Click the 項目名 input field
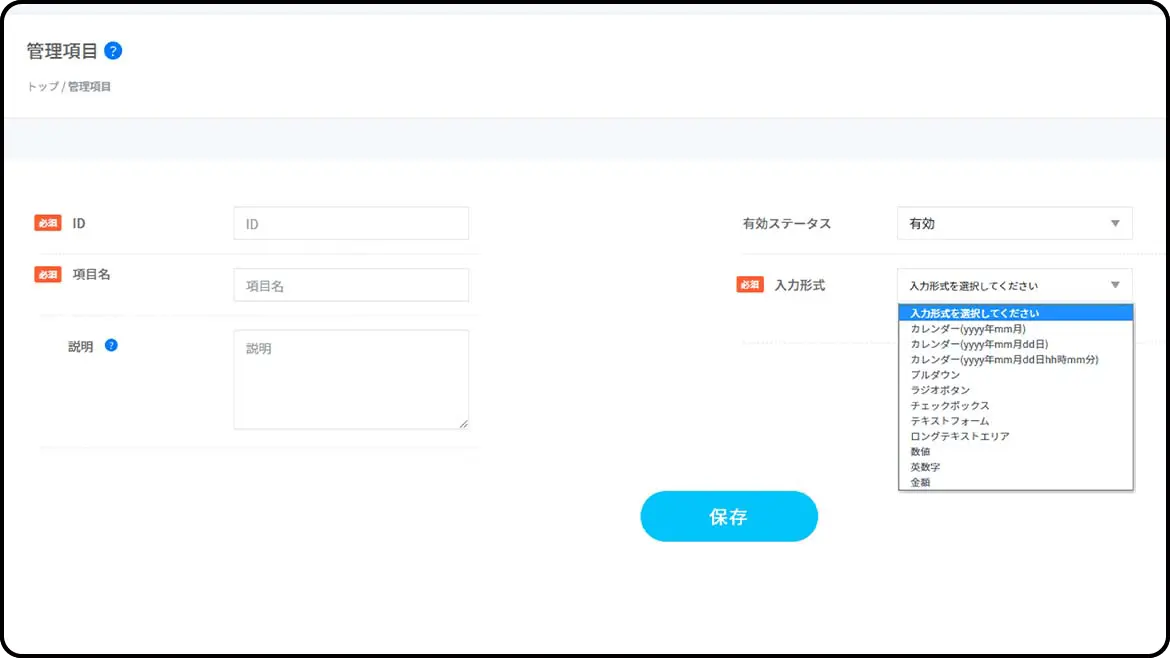The height and width of the screenshot is (658, 1170). pos(351,285)
